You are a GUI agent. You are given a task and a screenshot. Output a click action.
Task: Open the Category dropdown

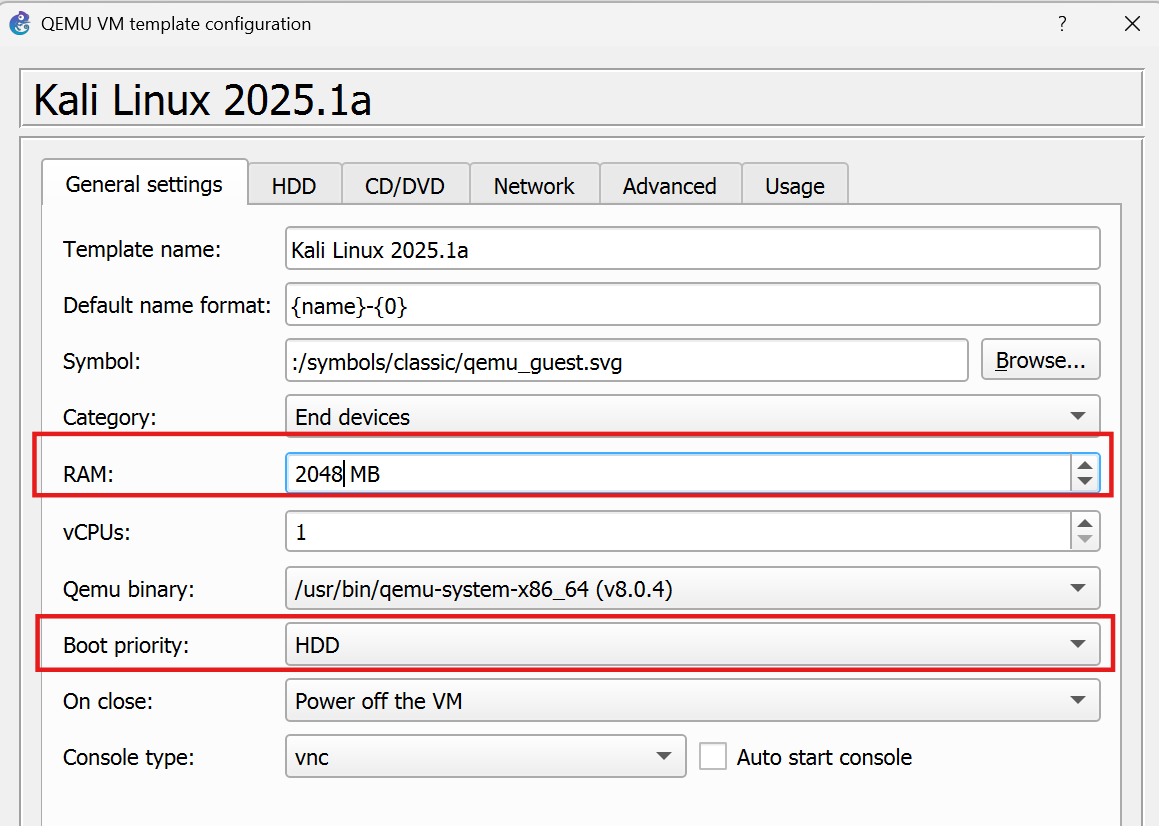[x=693, y=416]
